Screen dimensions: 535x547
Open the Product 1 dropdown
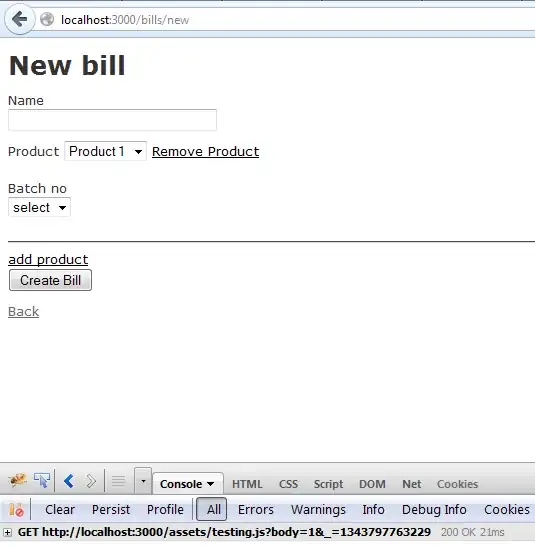click(105, 151)
